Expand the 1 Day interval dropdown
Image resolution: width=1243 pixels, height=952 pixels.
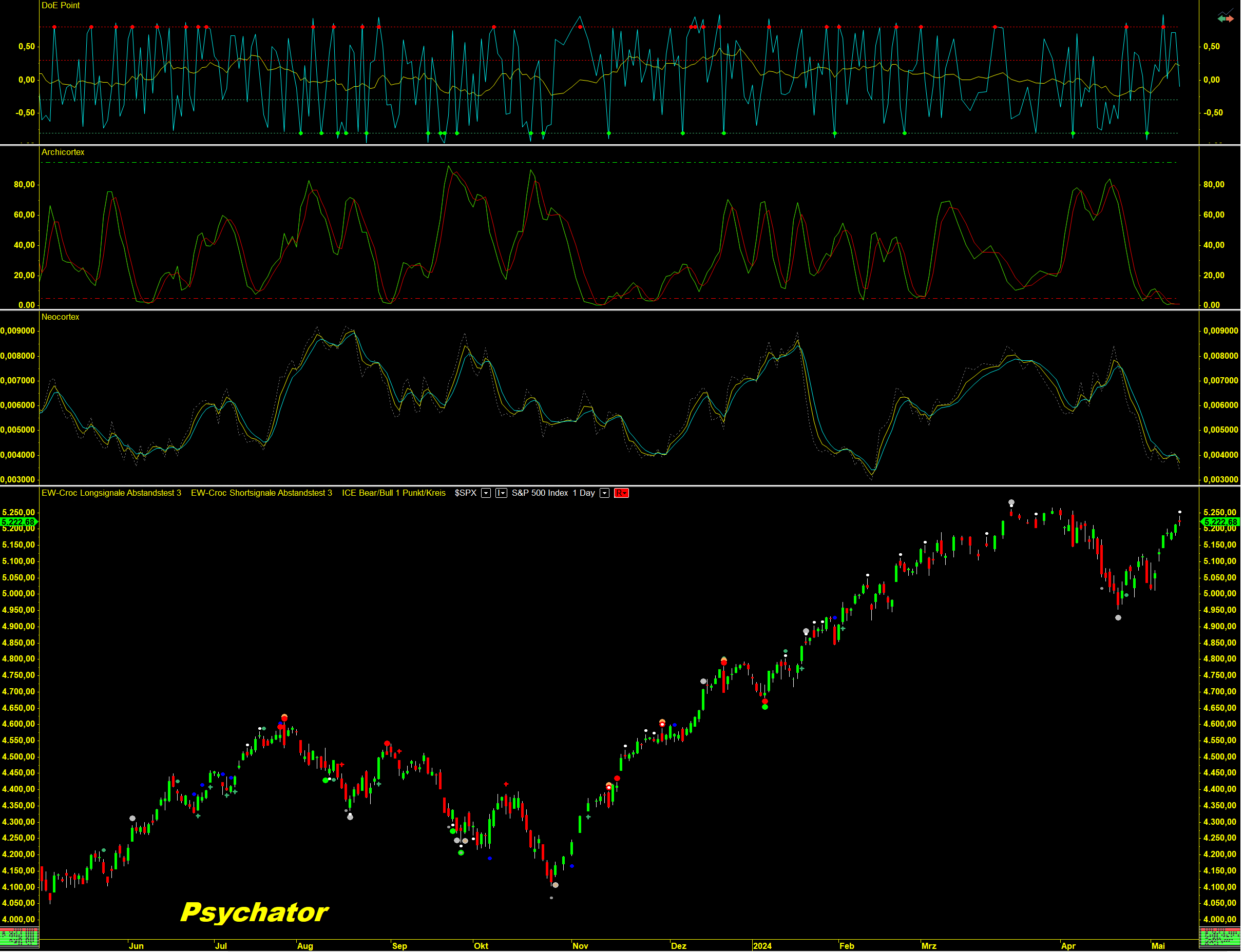coord(605,494)
